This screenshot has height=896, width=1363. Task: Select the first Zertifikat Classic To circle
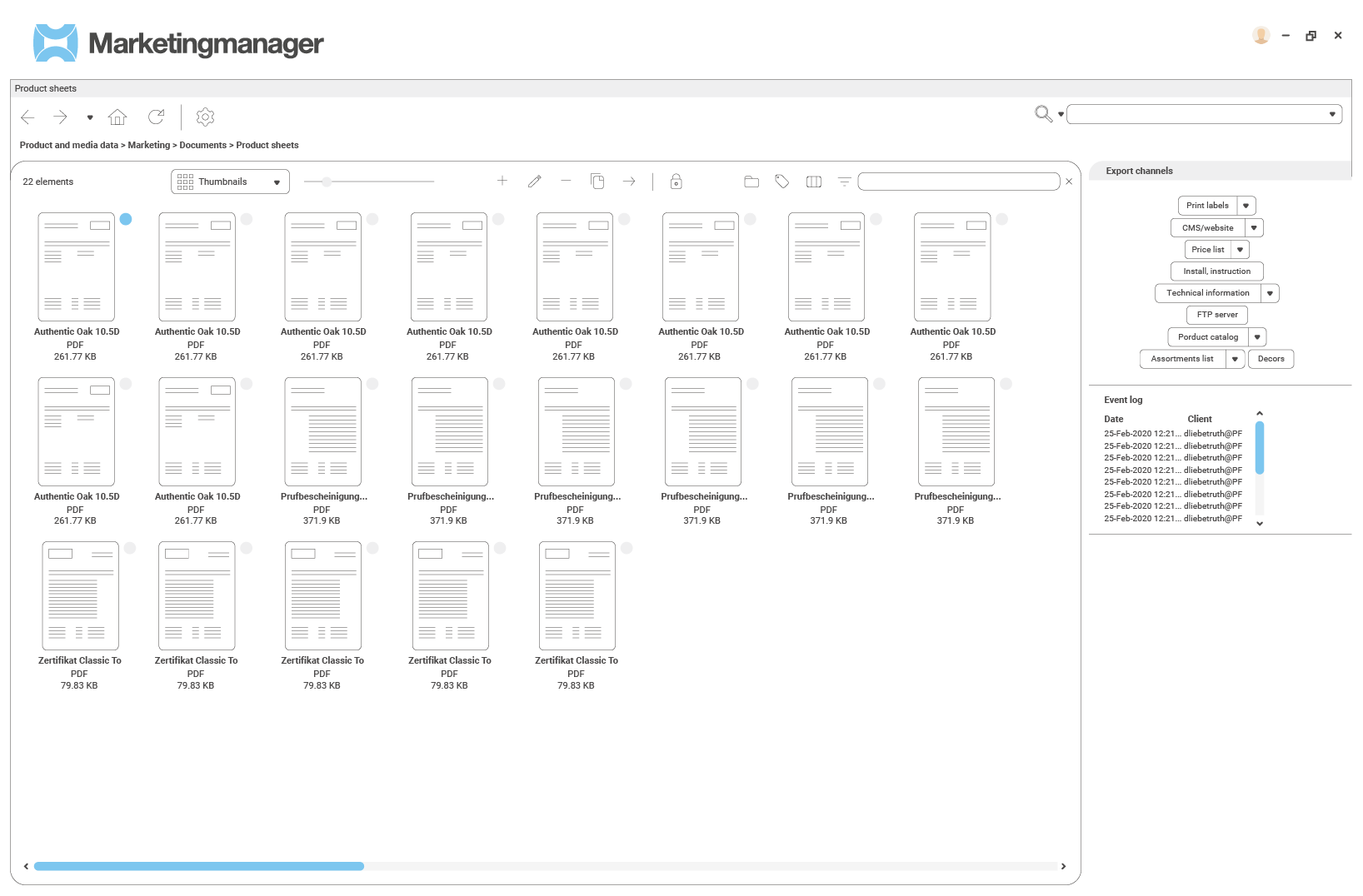130,548
